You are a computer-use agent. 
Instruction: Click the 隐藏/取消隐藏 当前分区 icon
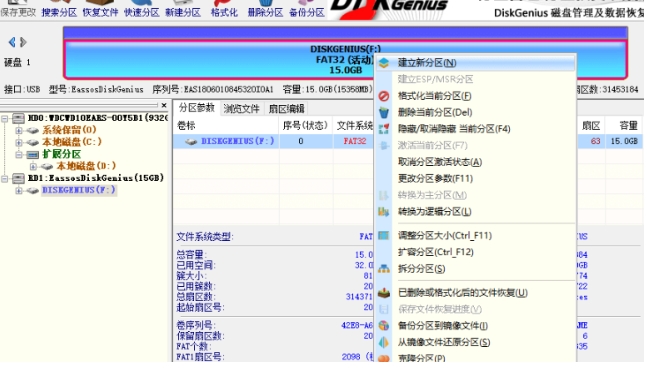[x=384, y=129]
